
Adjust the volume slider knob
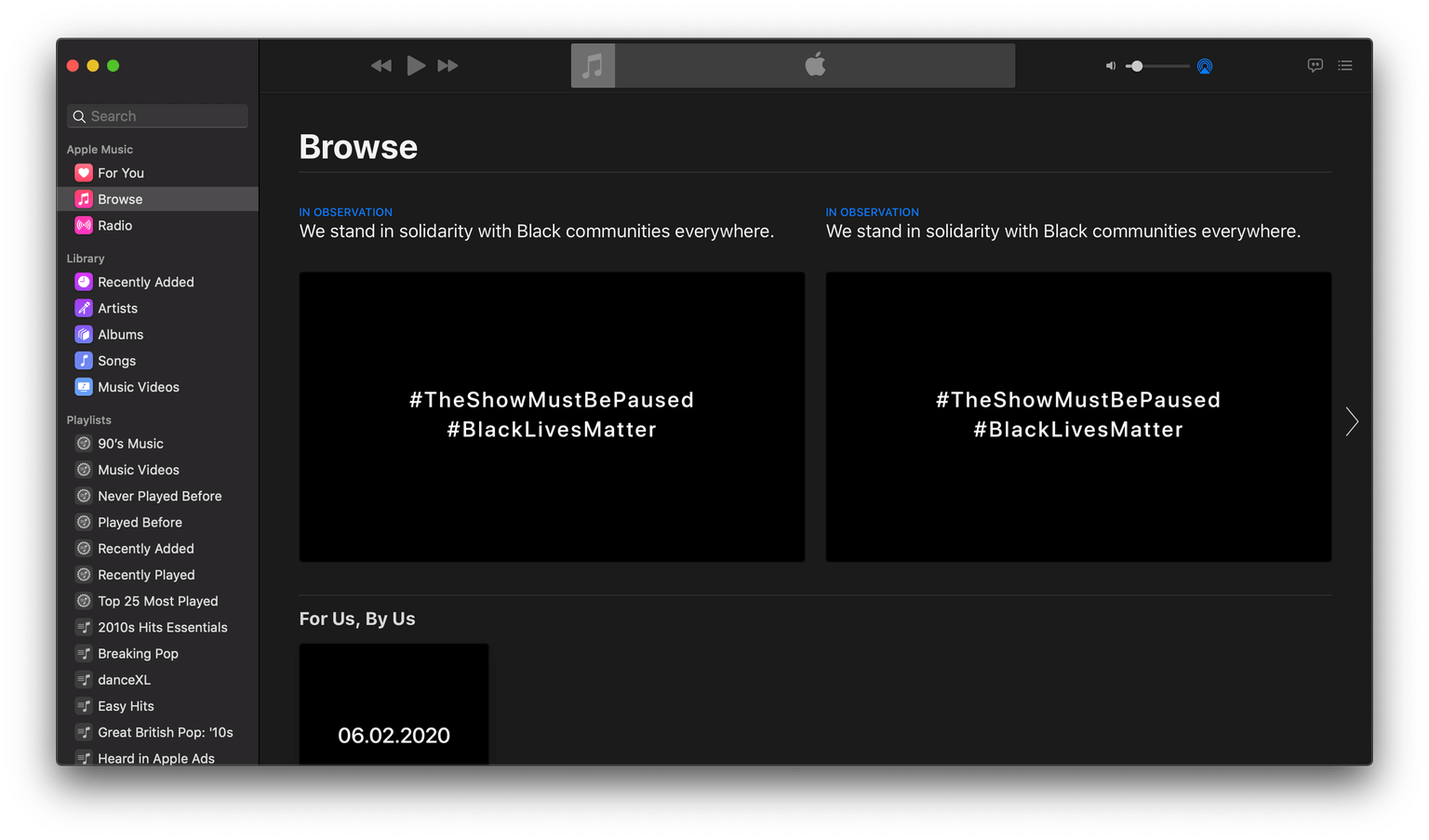point(1137,66)
